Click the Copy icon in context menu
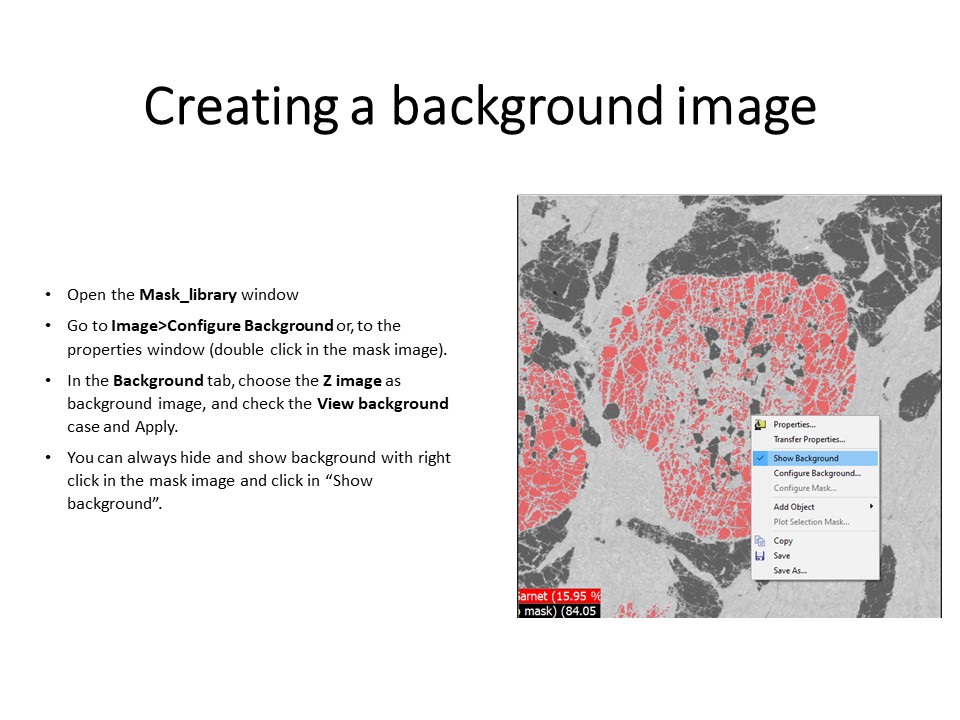The width and height of the screenshot is (960, 720). click(761, 541)
